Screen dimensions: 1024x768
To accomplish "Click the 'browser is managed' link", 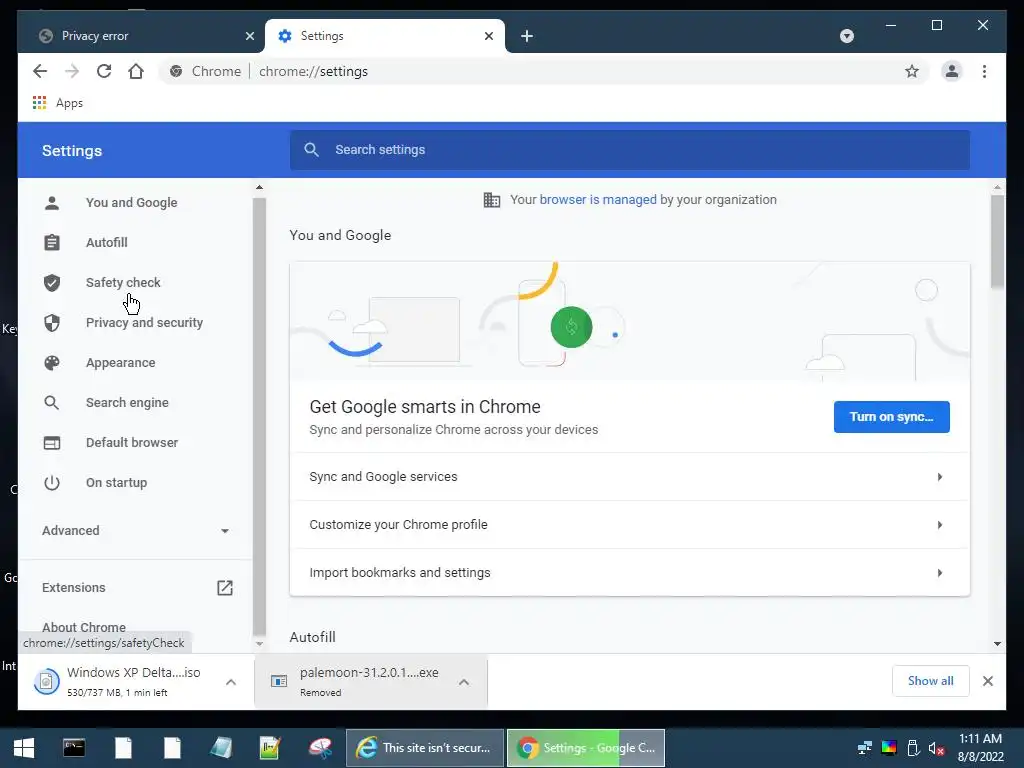I will (x=598, y=200).
